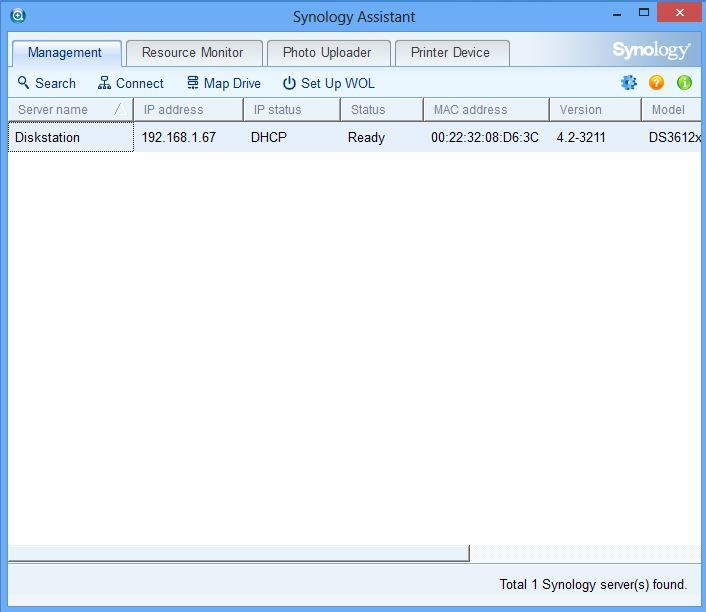Sort by IP status column header
706x612 pixels.
tap(292, 109)
